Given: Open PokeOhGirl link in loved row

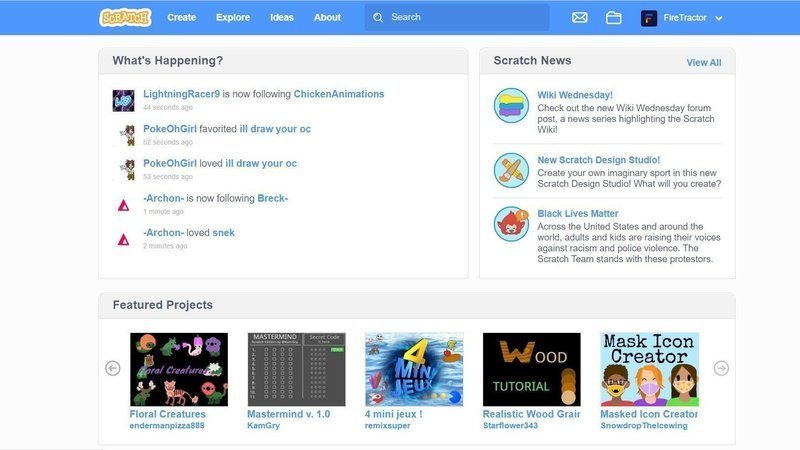Looking at the screenshot, I should 169,163.
